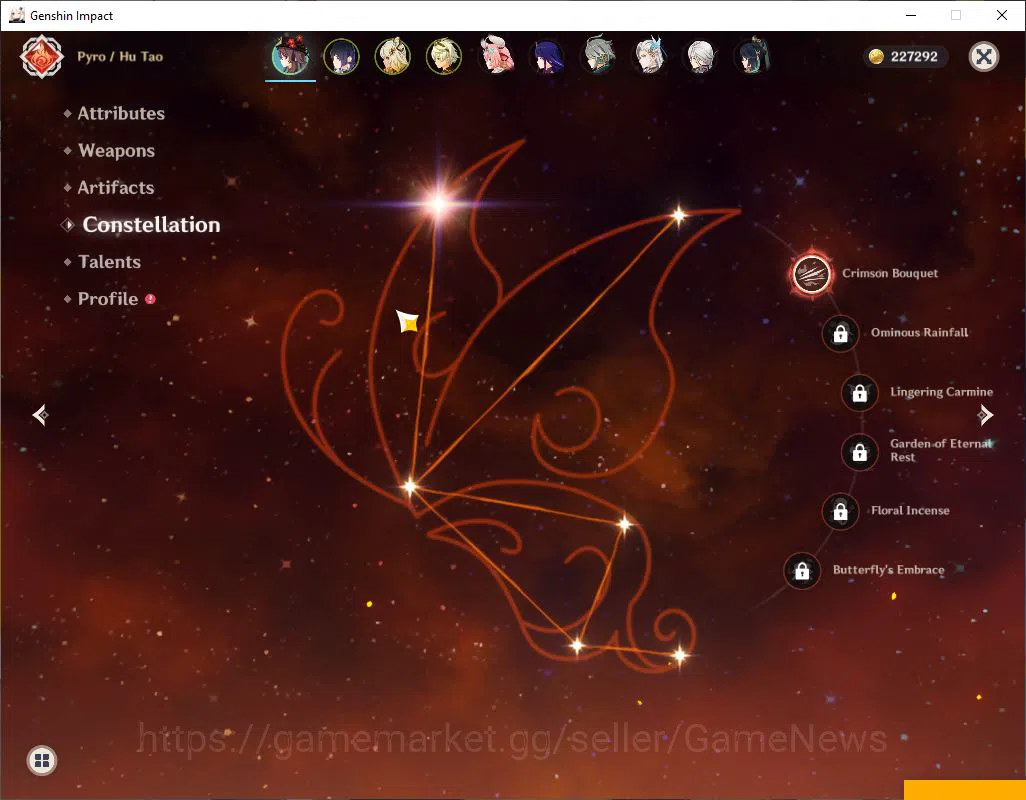The image size is (1026, 800).
Task: Click the 'Pyro / Hu Tao' title text
Action: (120, 57)
